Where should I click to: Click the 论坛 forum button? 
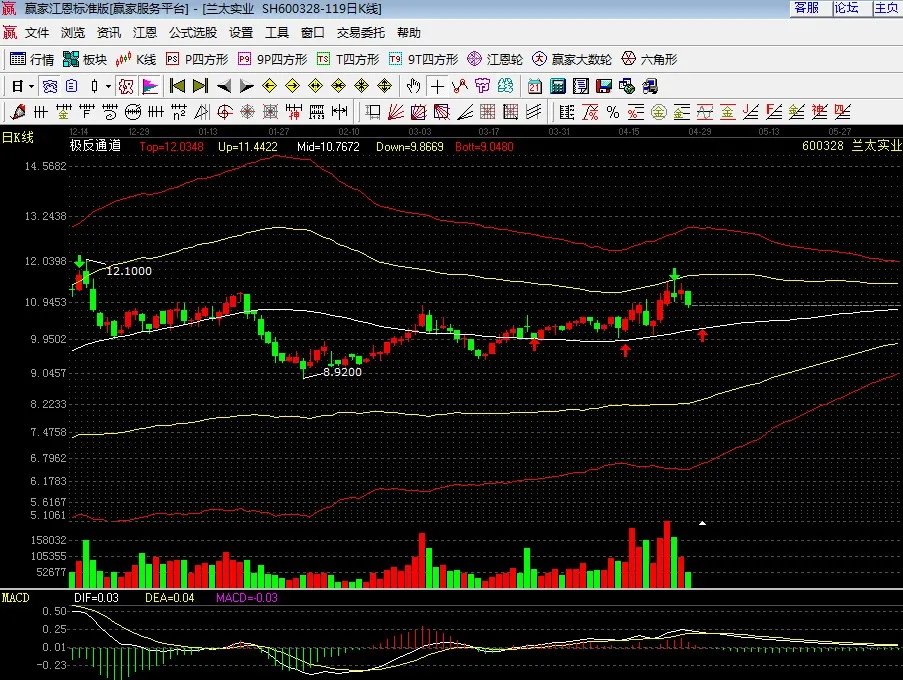pyautogui.click(x=846, y=8)
